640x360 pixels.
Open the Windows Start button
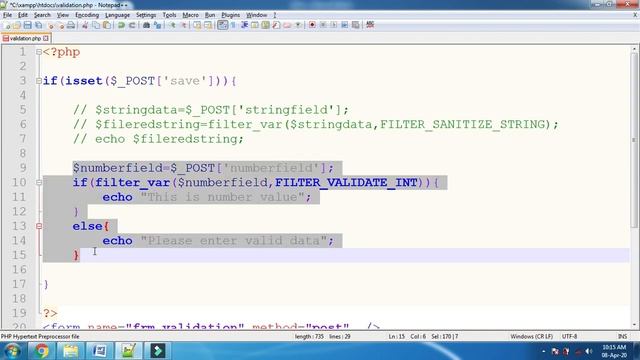tap(12, 351)
